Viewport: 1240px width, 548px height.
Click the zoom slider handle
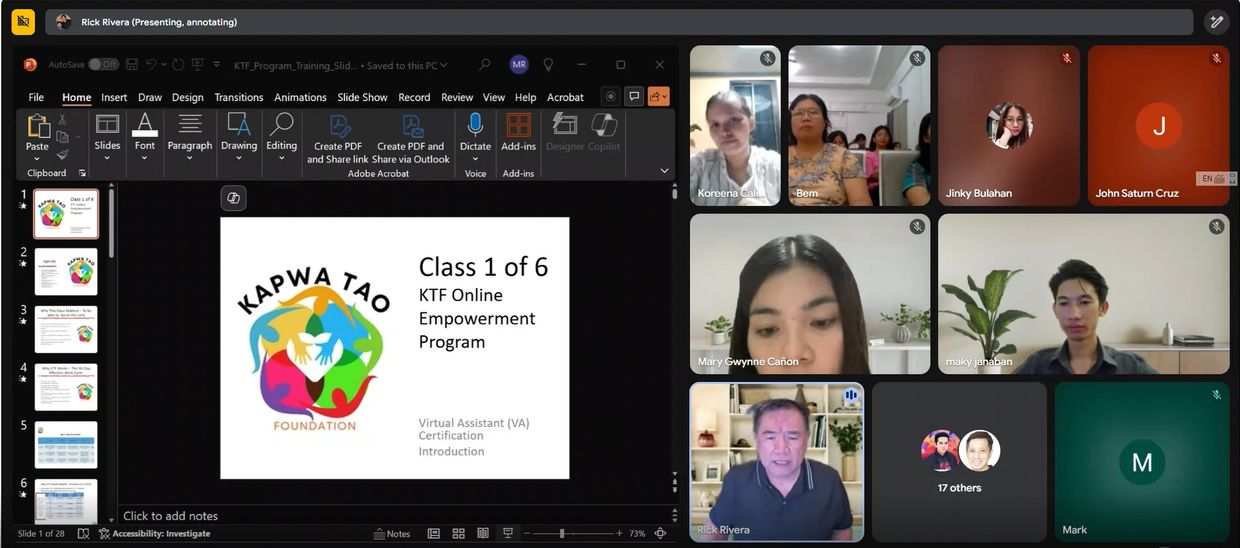tap(562, 534)
